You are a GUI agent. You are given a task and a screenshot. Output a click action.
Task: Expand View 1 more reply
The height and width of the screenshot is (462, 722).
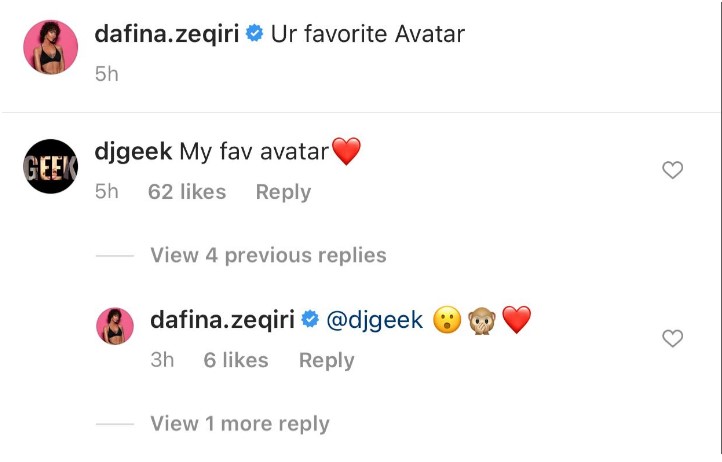click(240, 424)
